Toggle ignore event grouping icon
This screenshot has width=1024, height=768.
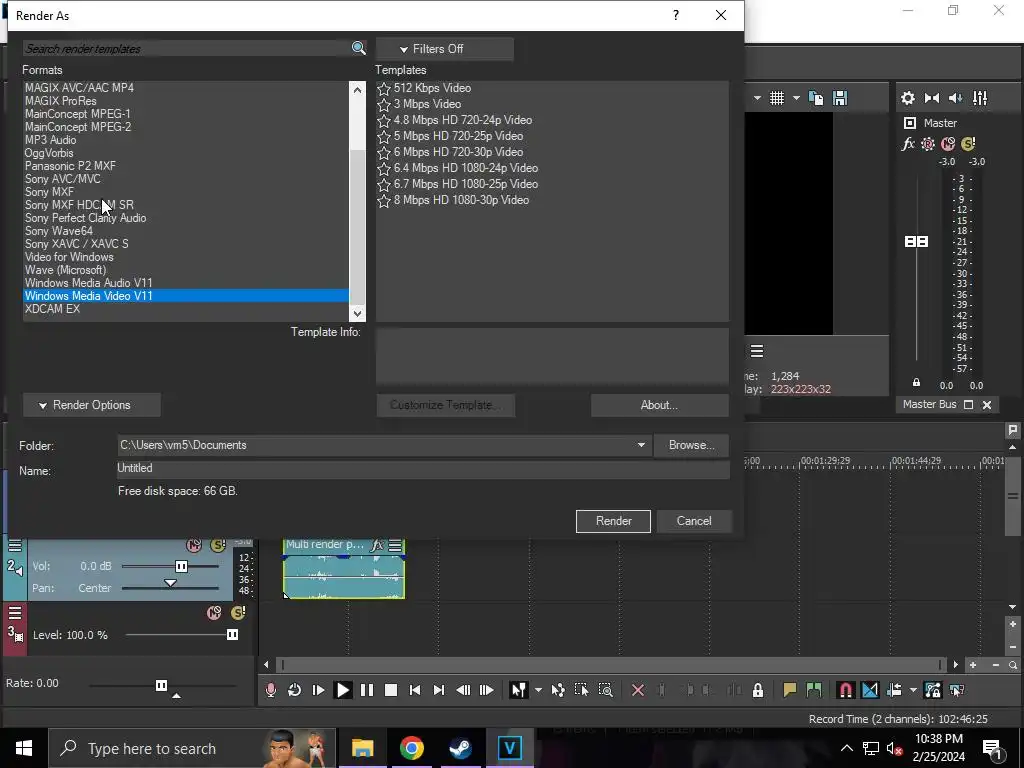[957, 690]
